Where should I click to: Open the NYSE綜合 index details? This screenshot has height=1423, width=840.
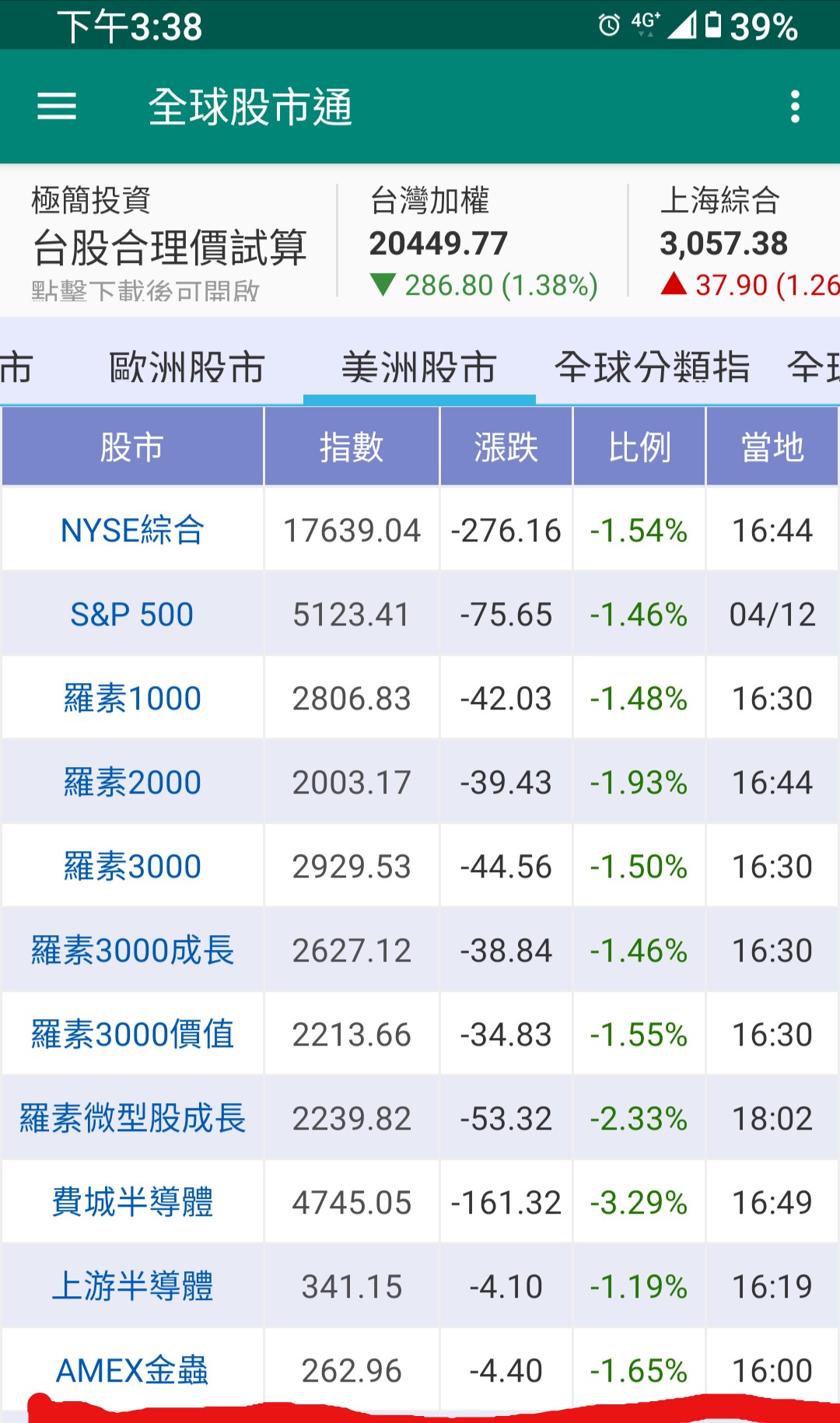click(x=132, y=531)
